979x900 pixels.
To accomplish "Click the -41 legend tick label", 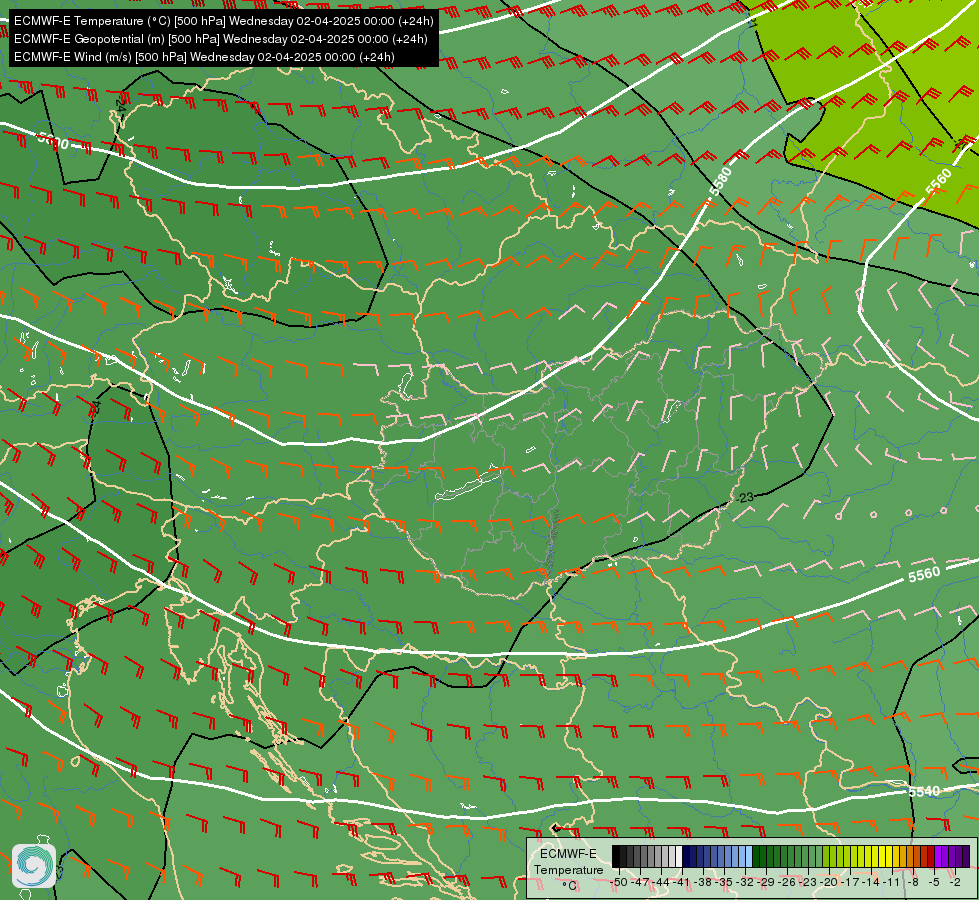I will click(x=682, y=883).
